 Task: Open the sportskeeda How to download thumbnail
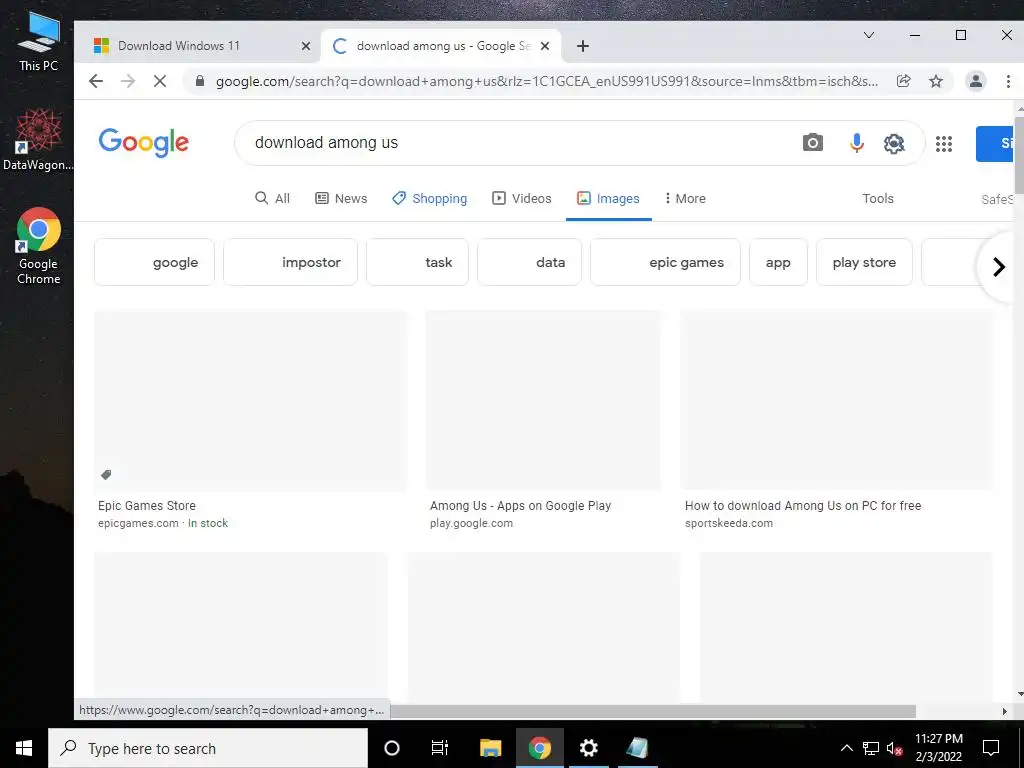837,400
